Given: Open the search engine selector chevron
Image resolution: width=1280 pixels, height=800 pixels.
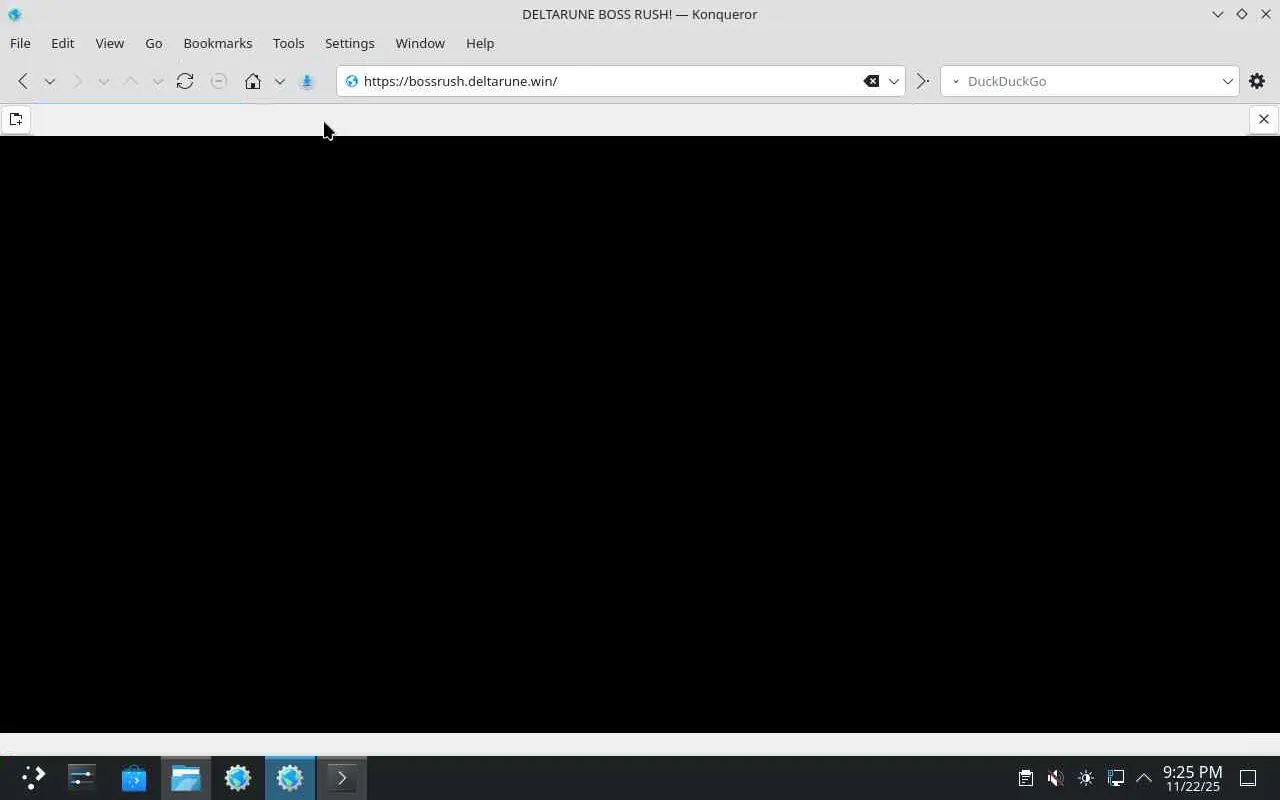Looking at the screenshot, I should [955, 81].
